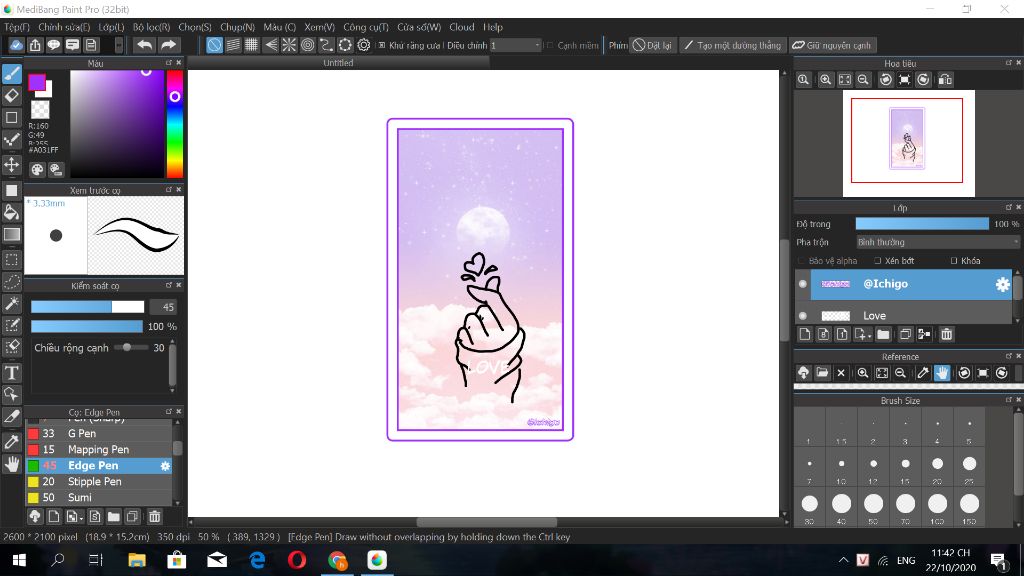Select the rectangular Select tool
1024x576 pixels.
12,259
